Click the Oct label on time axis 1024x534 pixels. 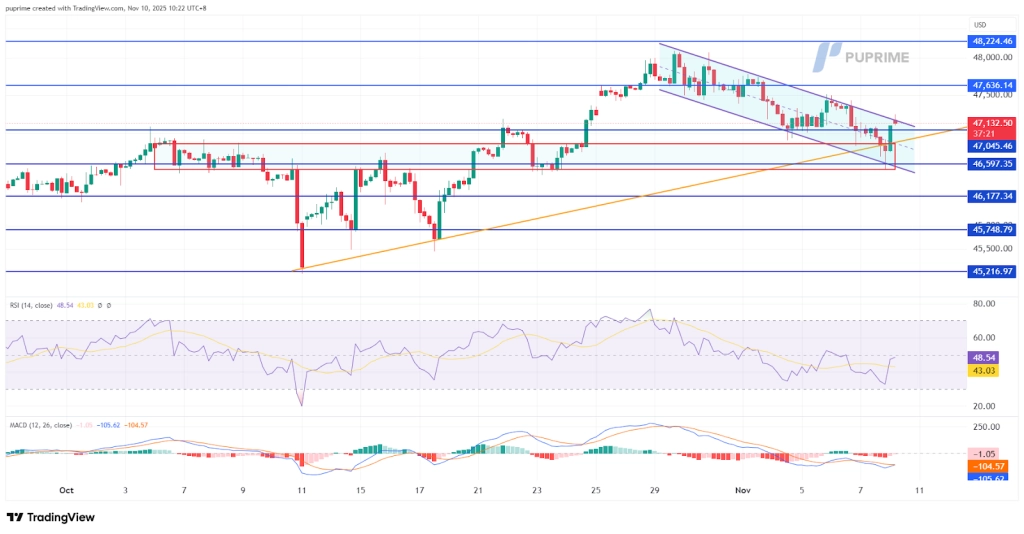[x=66, y=491]
